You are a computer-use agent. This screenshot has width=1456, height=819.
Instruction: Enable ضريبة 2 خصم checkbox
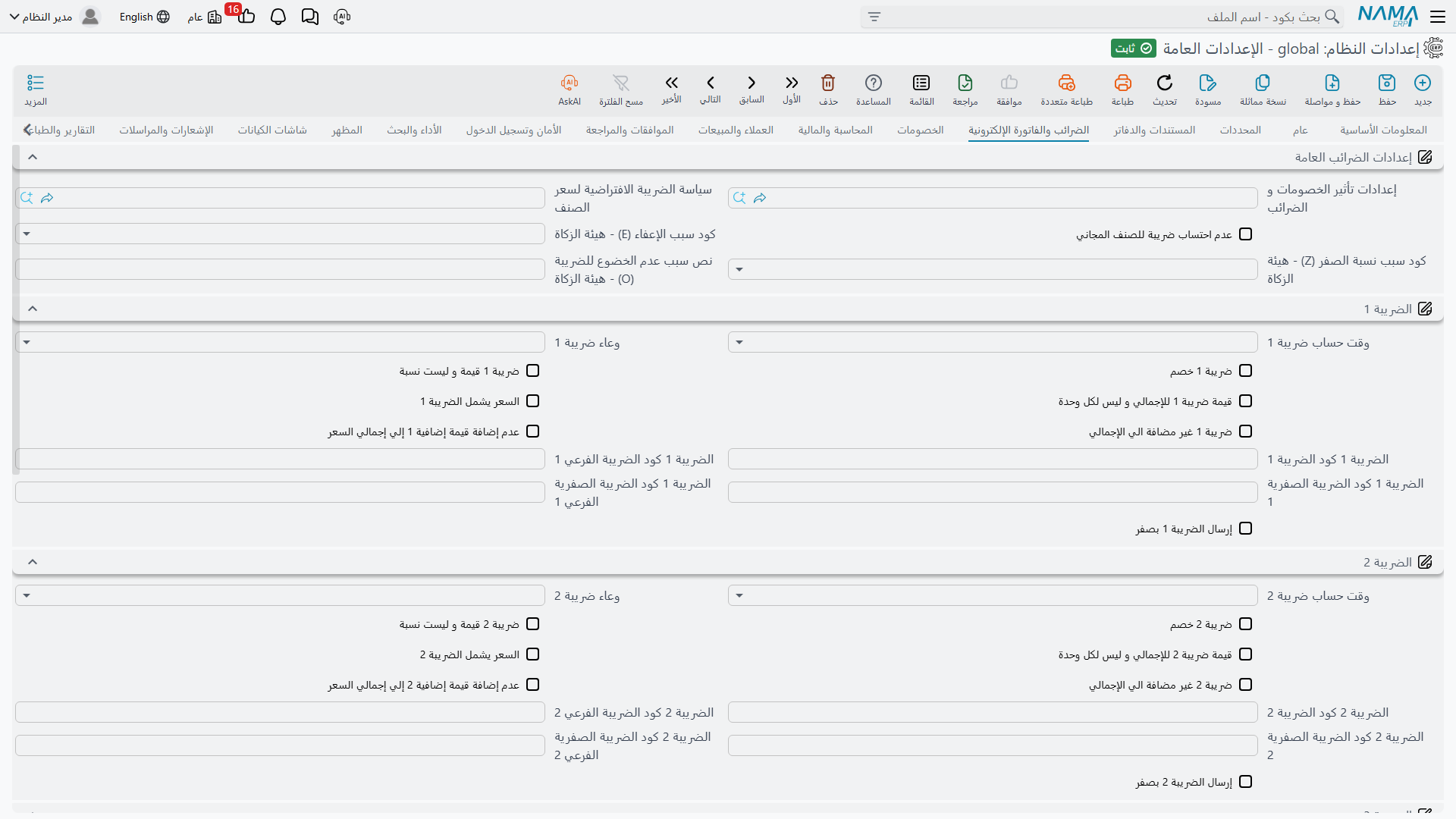(1245, 624)
